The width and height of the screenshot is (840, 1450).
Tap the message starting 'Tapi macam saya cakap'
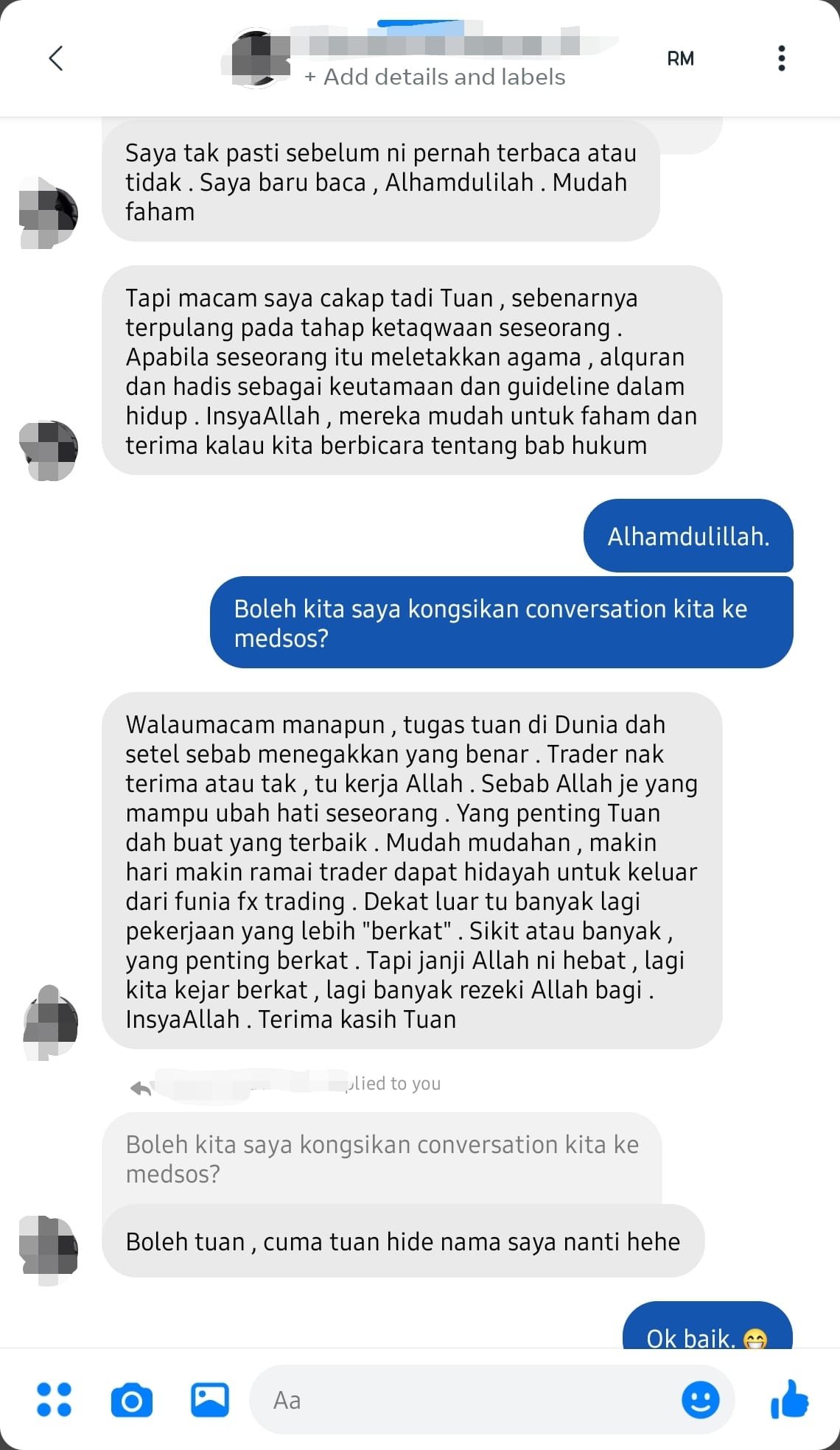point(412,371)
